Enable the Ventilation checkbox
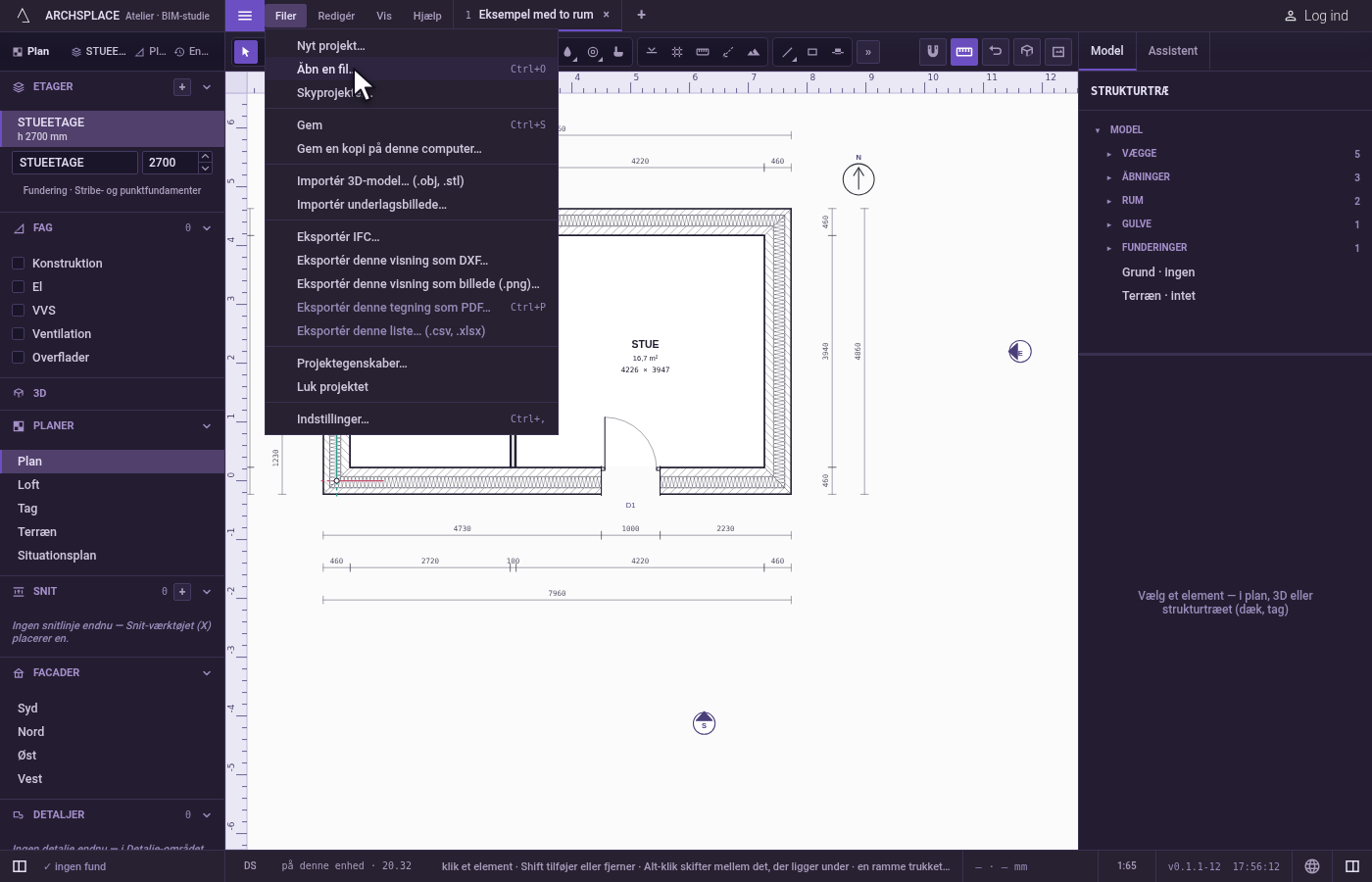 pyautogui.click(x=18, y=334)
